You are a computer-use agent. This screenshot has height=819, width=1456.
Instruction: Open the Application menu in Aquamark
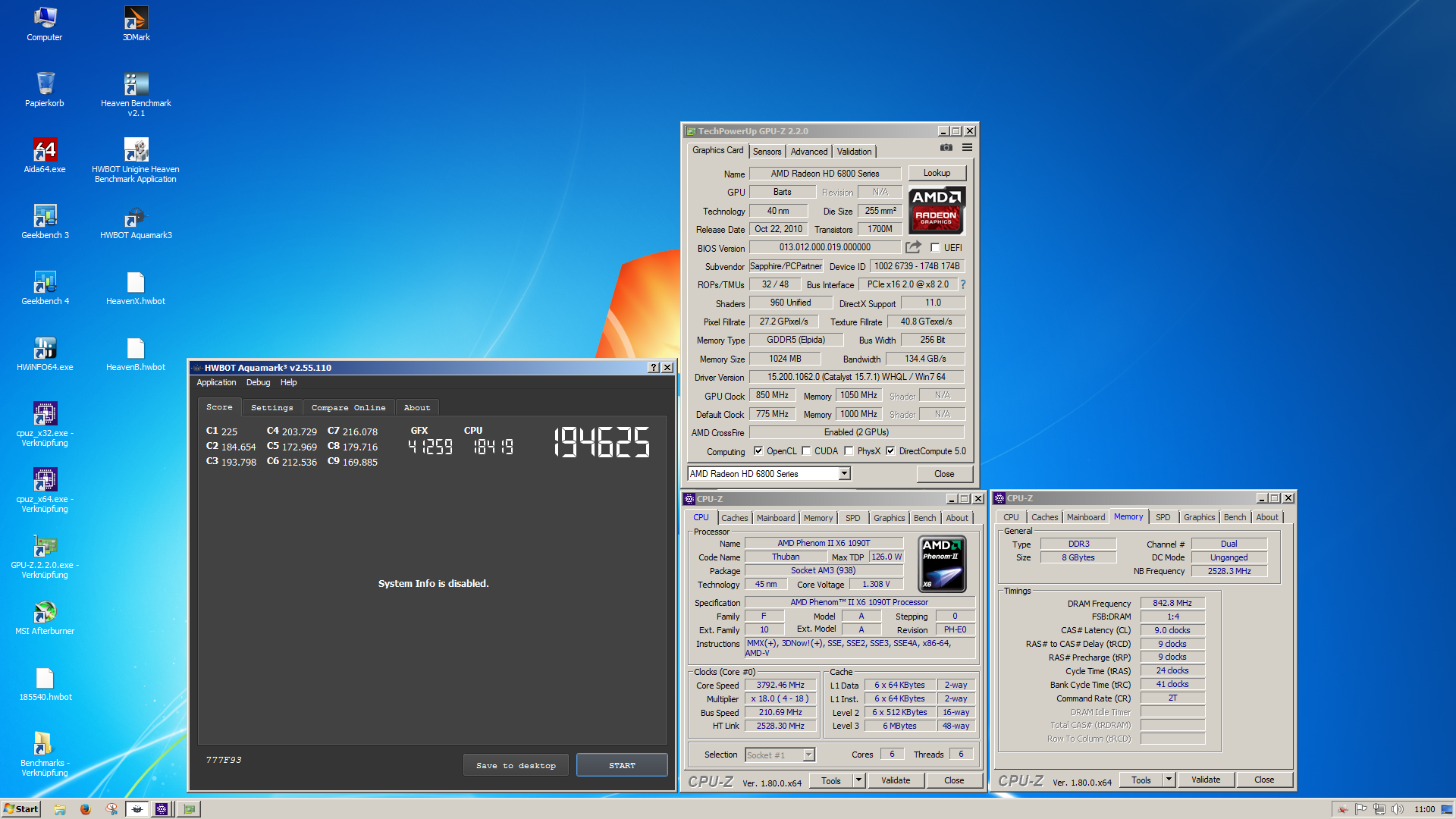(216, 382)
